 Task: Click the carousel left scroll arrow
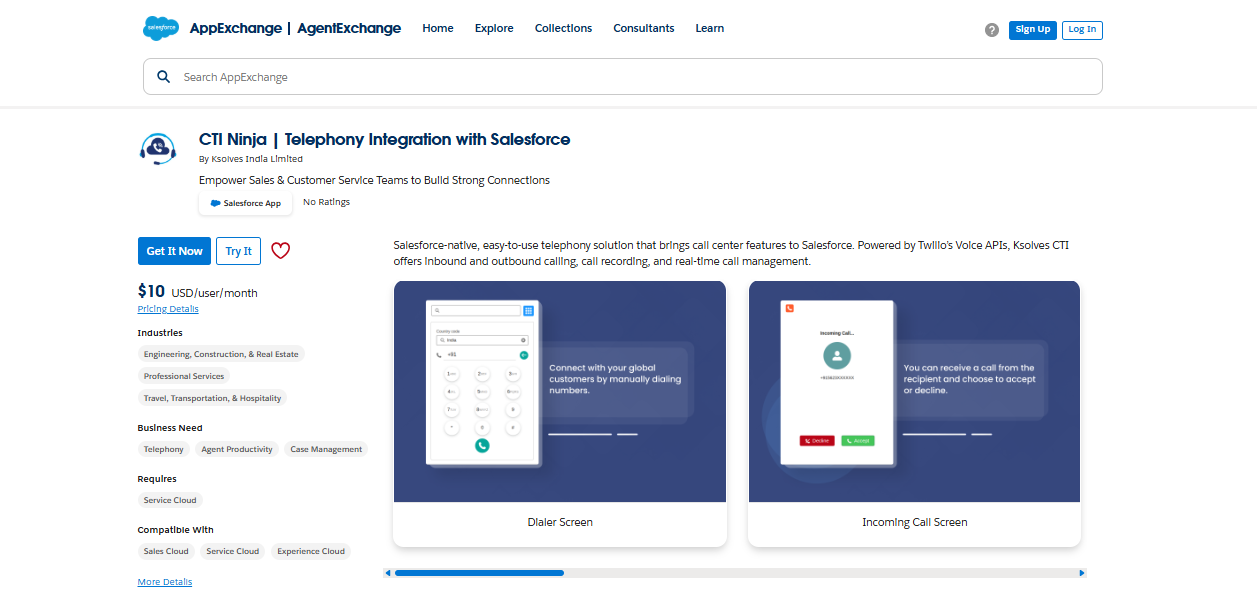388,573
